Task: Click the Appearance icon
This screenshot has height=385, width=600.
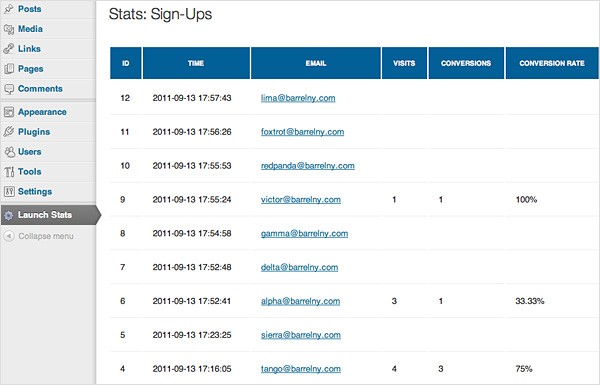Action: pyautogui.click(x=9, y=112)
